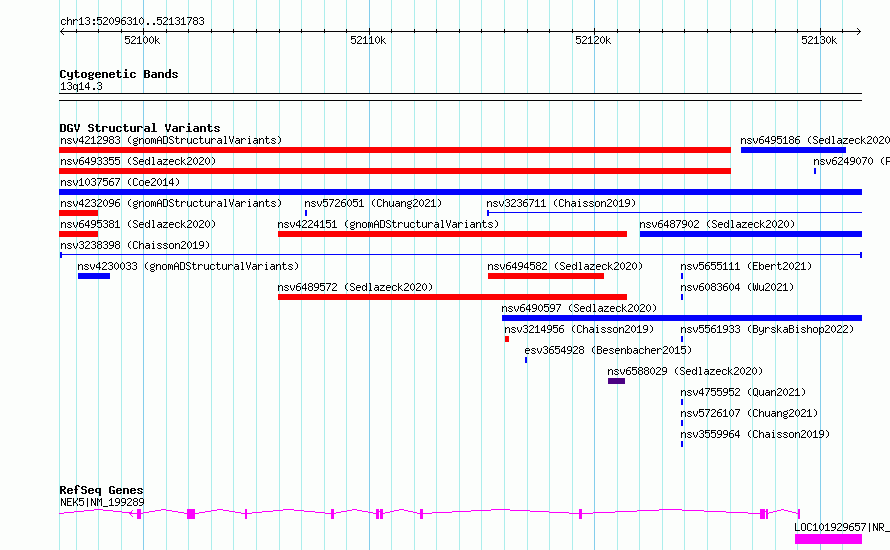Click the nsv6495186 variant label
This screenshot has height=550, width=890.
pos(815,140)
